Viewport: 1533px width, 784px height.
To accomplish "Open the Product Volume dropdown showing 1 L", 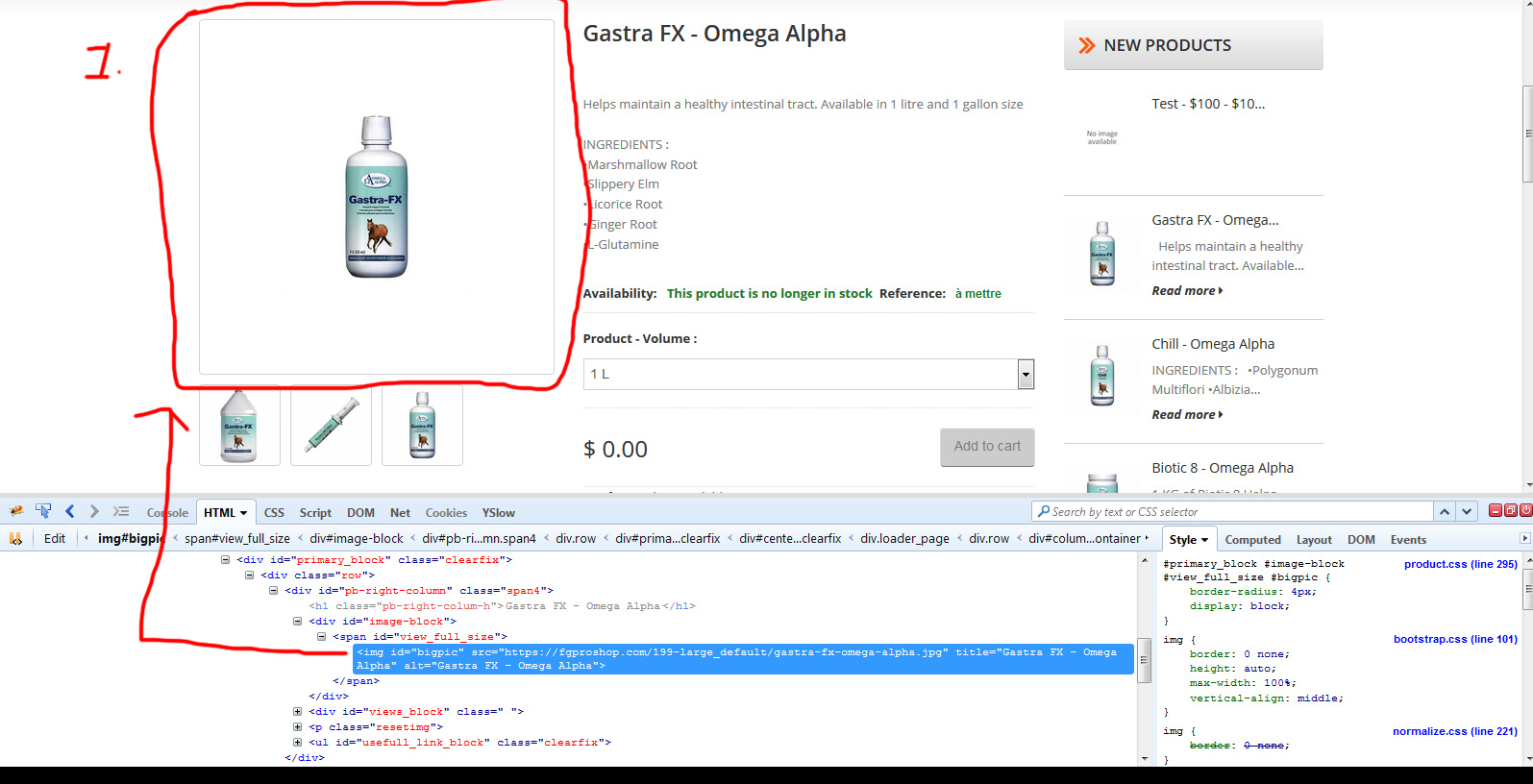I will [x=808, y=374].
